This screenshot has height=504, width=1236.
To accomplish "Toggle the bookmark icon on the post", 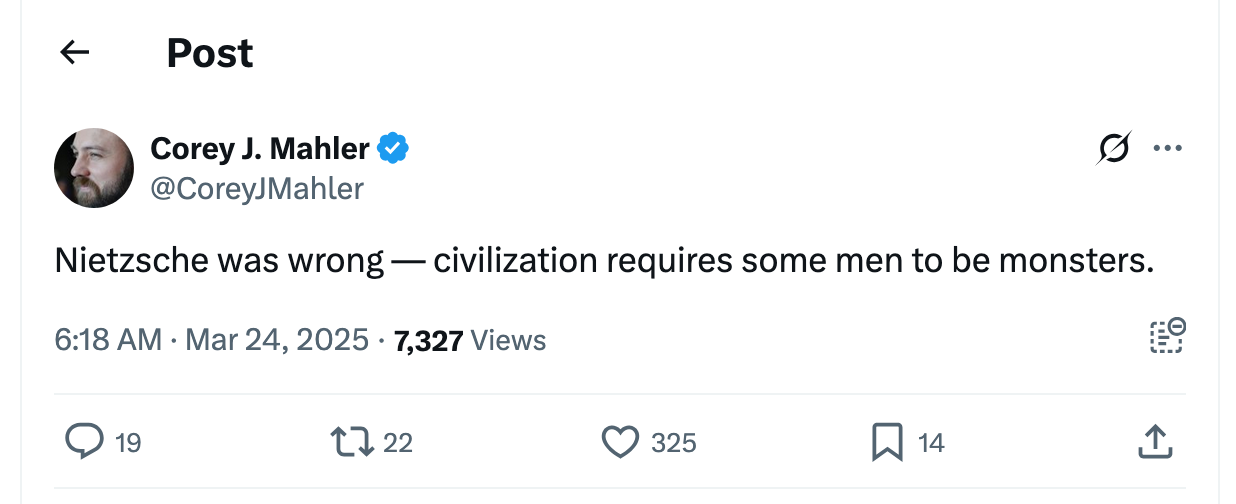I will tap(887, 441).
